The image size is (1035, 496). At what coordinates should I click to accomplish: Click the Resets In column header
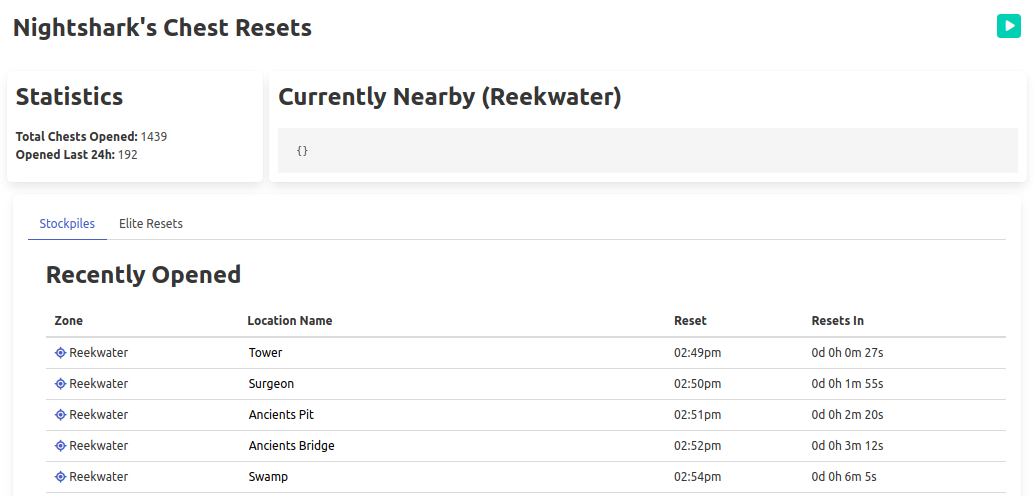pyautogui.click(x=837, y=321)
